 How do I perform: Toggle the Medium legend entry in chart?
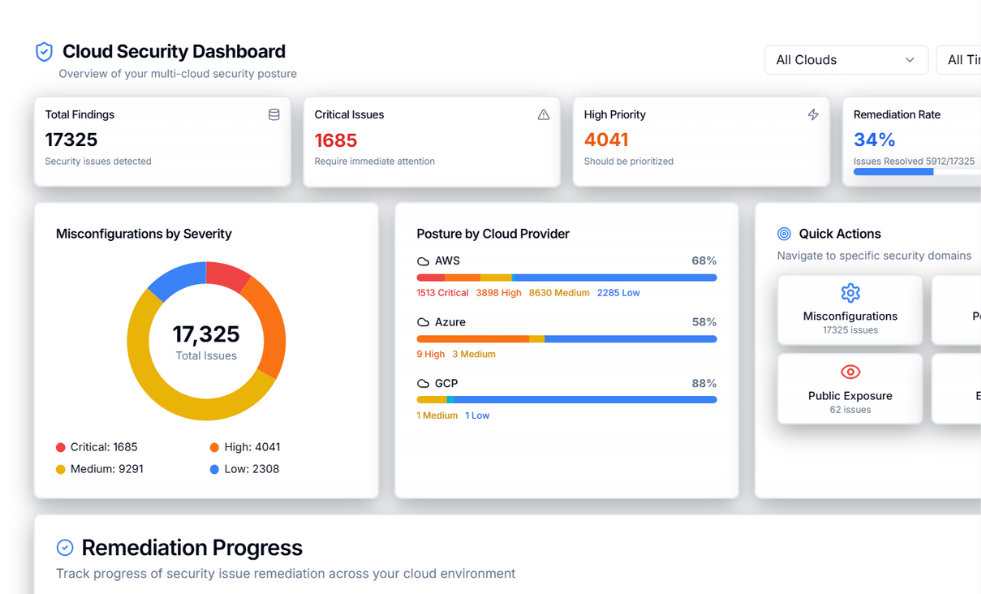[99, 469]
